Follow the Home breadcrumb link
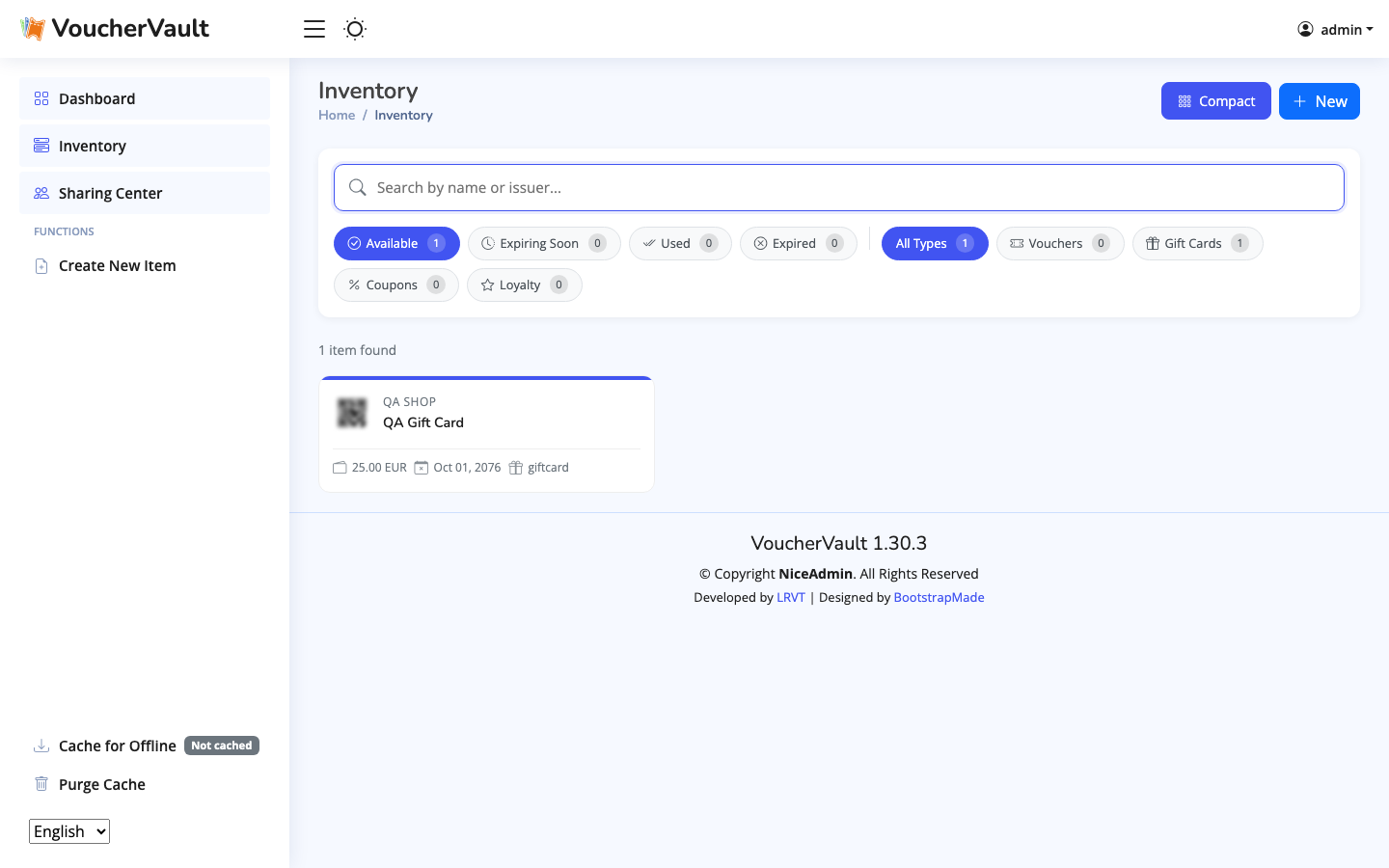Viewport: 1389px width, 868px height. point(337,115)
